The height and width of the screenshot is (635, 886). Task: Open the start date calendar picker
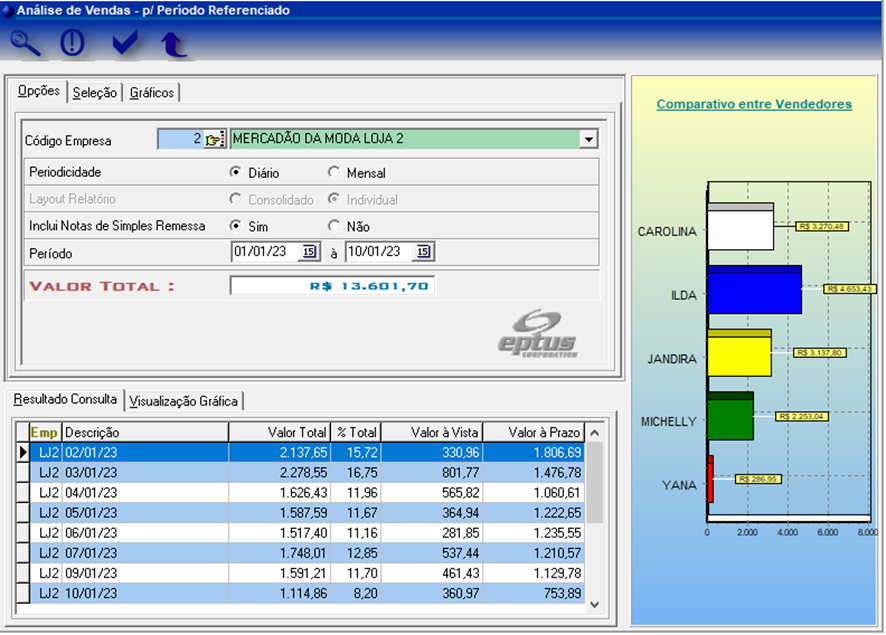click(x=308, y=252)
